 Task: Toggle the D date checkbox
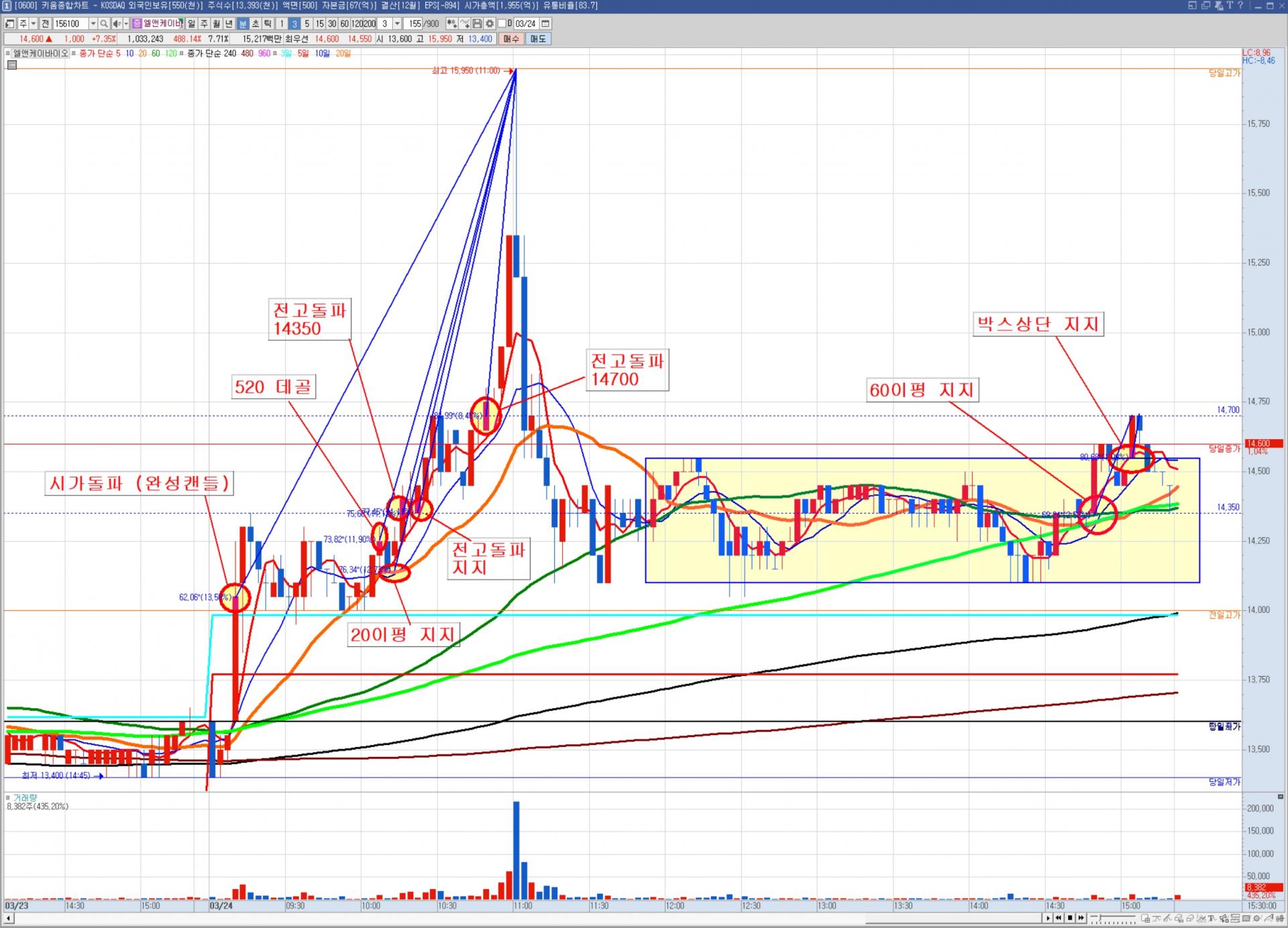[x=502, y=23]
